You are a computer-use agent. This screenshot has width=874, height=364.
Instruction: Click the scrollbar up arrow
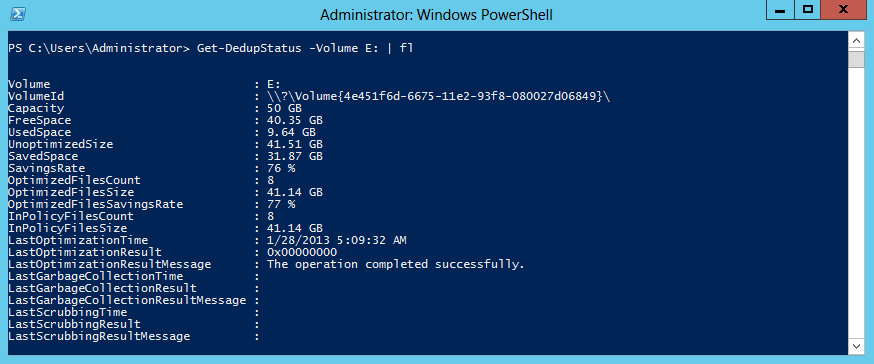point(856,41)
